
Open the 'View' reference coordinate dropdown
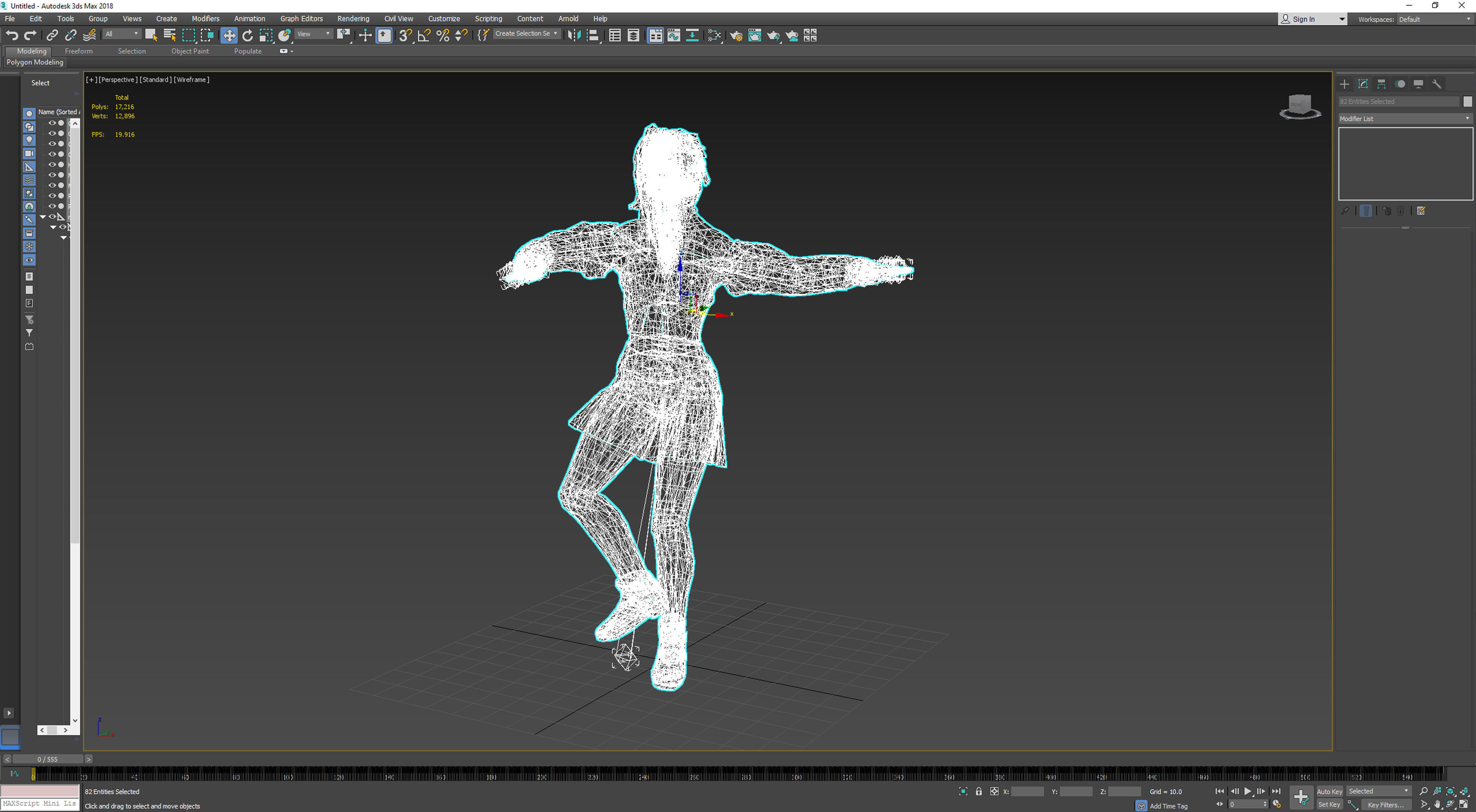(313, 34)
